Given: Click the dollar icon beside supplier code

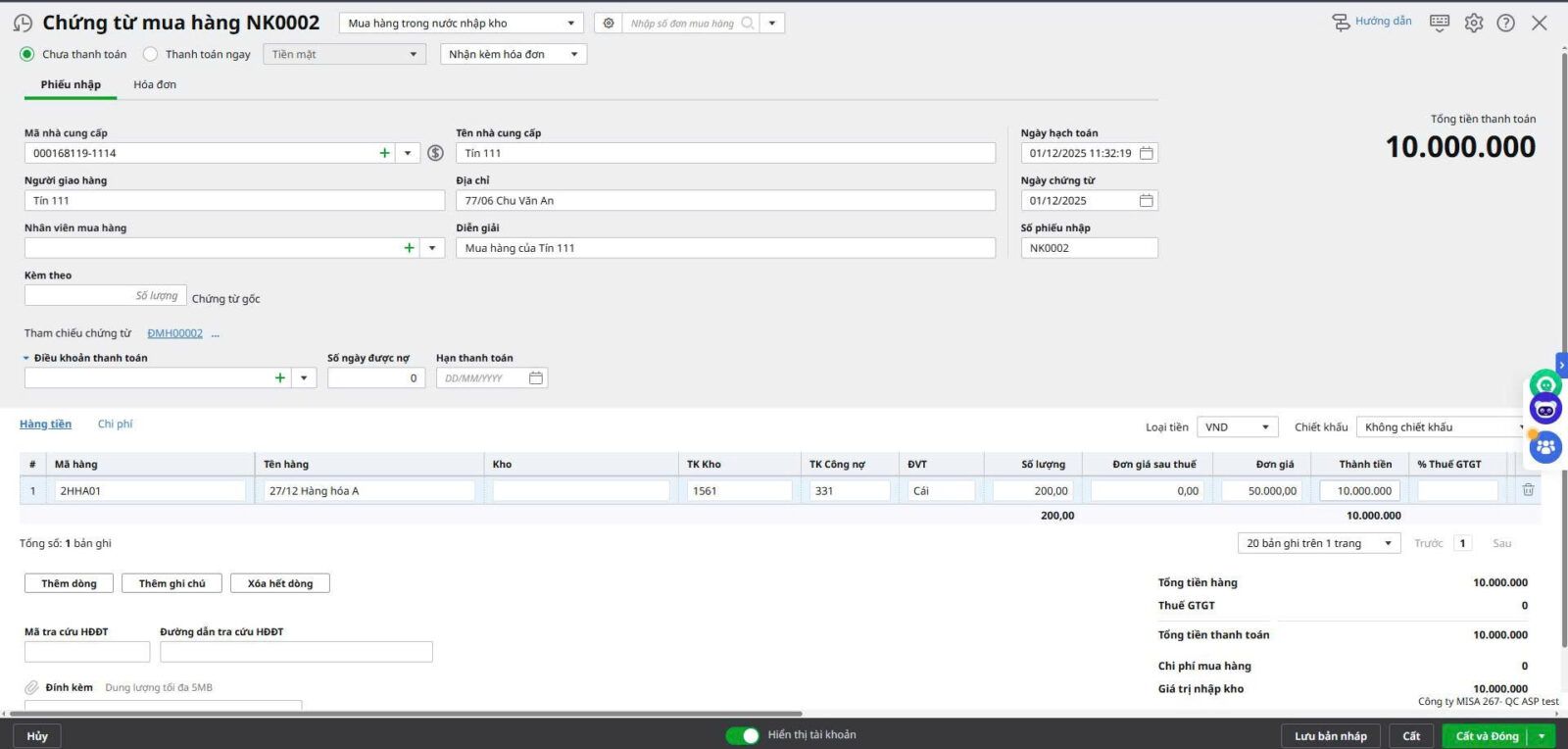Looking at the screenshot, I should [436, 153].
